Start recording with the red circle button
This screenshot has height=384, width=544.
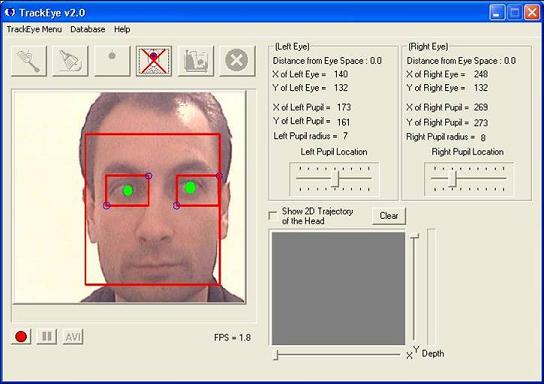(21, 336)
